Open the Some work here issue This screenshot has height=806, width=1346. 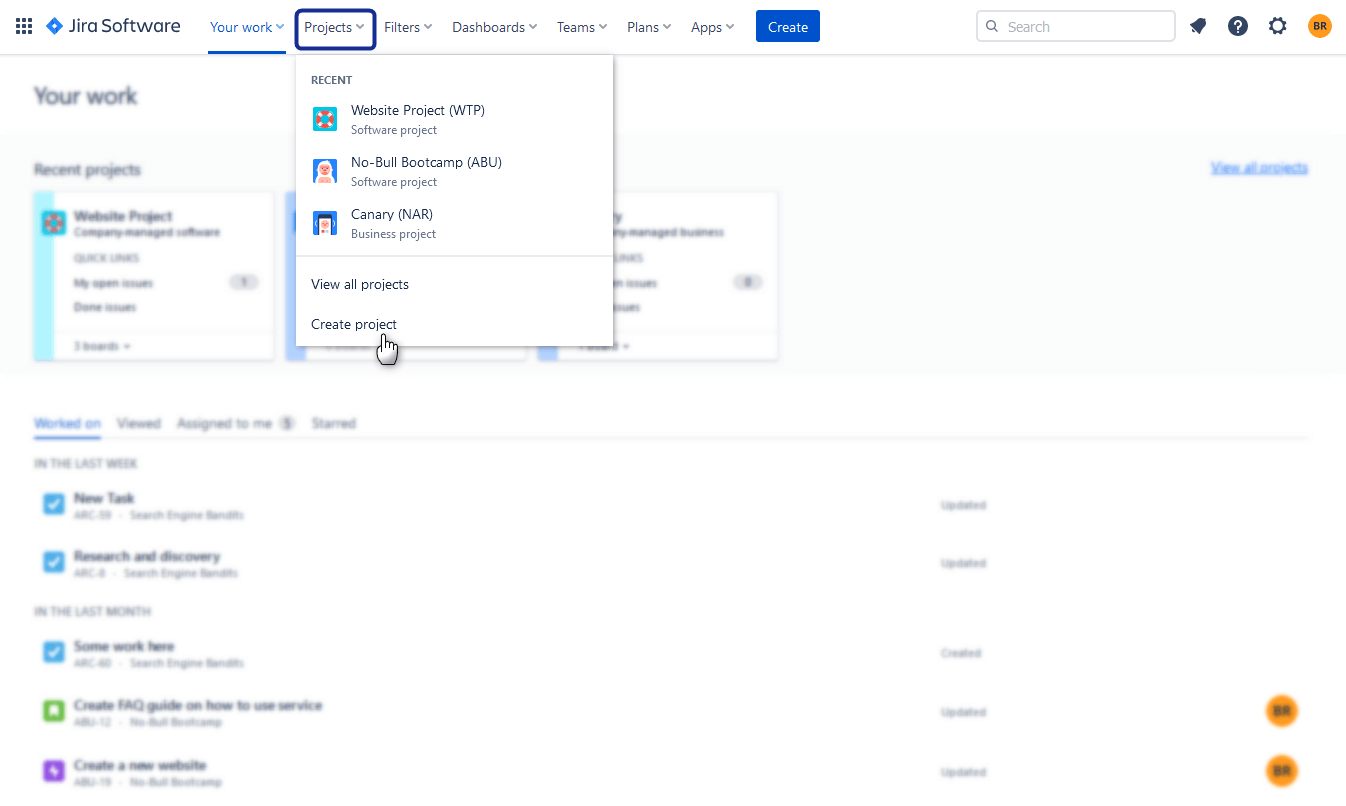click(x=123, y=646)
